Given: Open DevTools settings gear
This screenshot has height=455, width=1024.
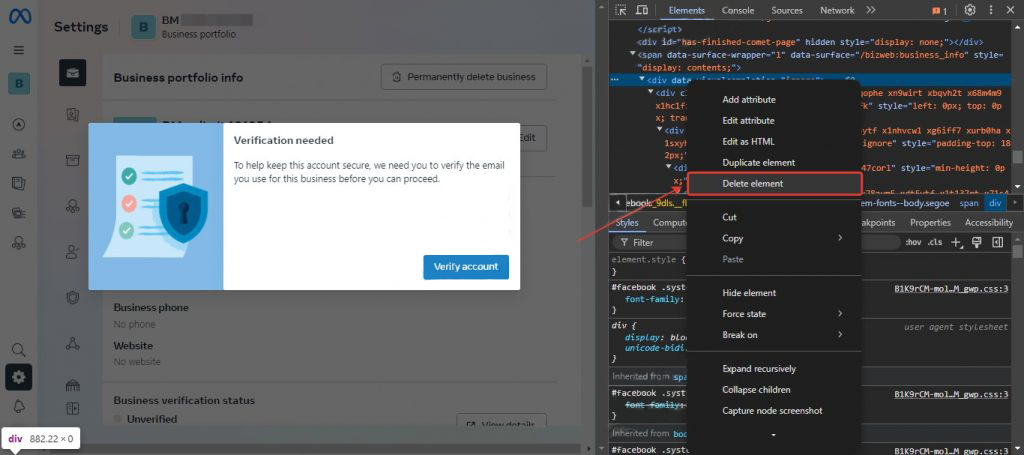Looking at the screenshot, I should point(970,10).
